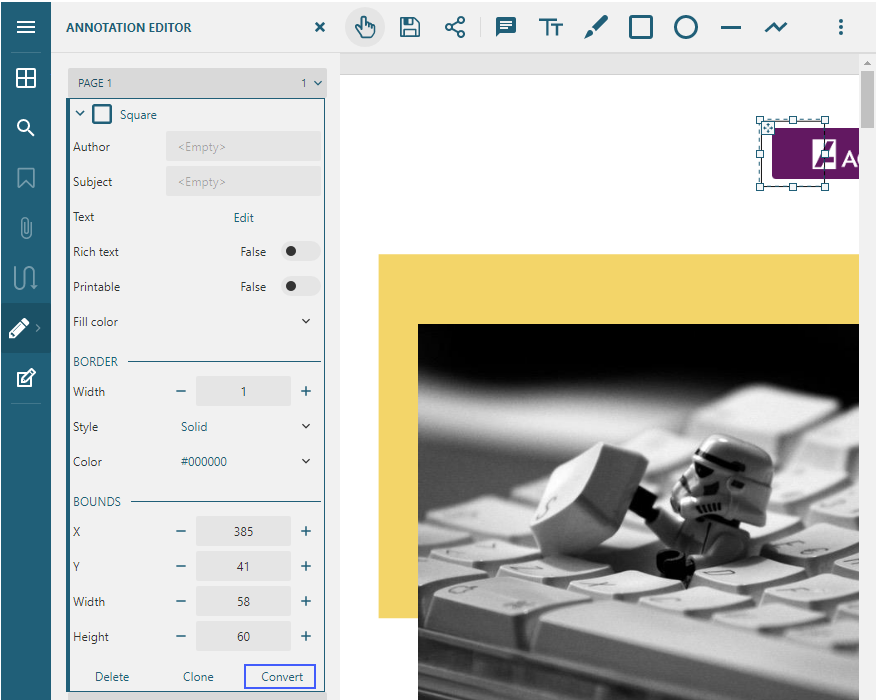Click the stormtrooper keyboard photo
Viewport: 879px width, 700px height.
click(x=638, y=511)
